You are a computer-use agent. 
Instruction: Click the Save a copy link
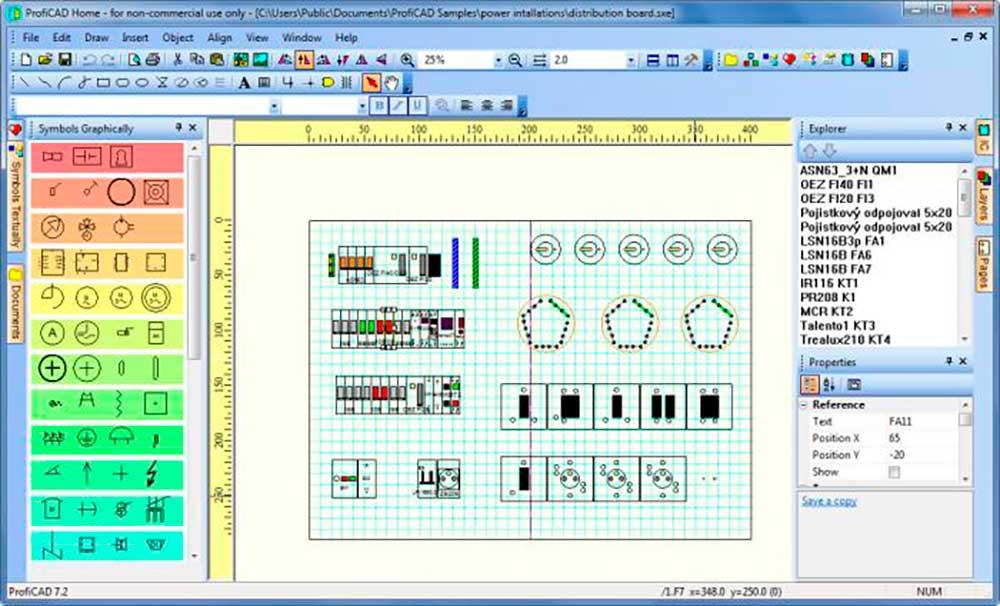828,501
